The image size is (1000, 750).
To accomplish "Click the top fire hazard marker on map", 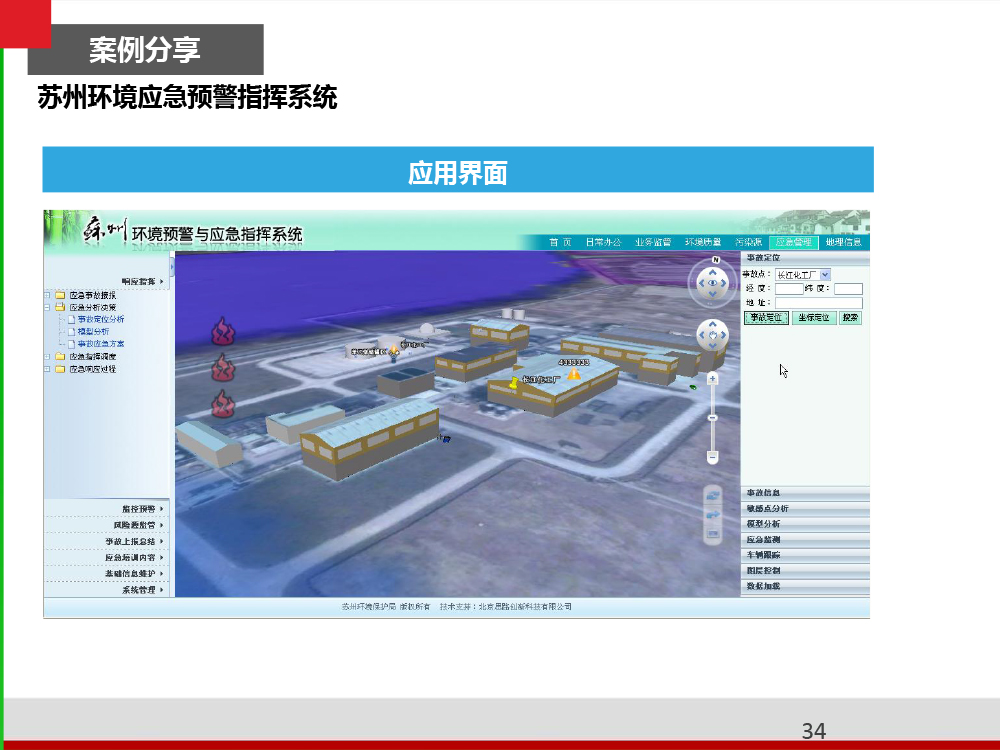I will 222,331.
